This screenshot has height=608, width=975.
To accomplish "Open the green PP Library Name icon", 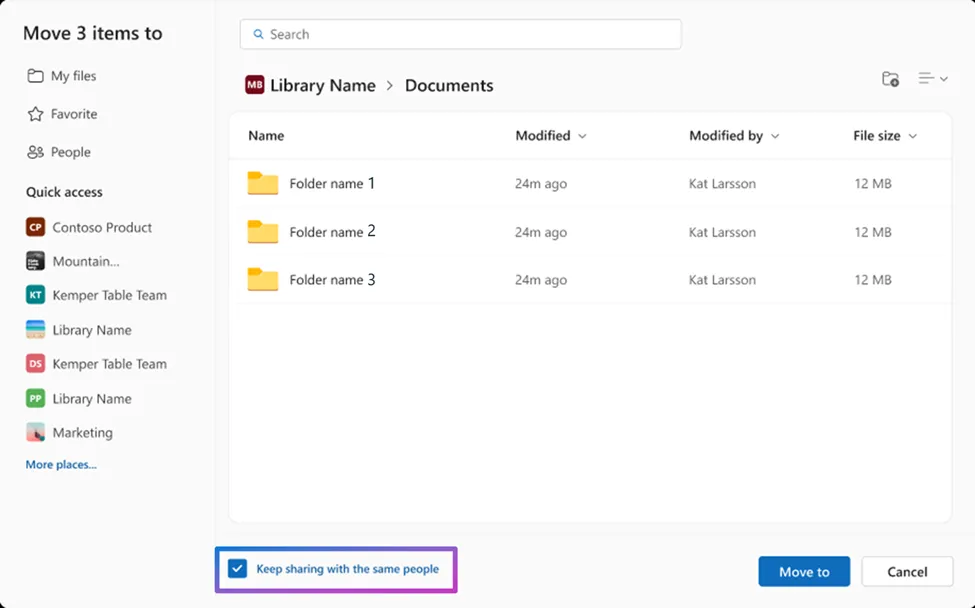I will point(36,398).
